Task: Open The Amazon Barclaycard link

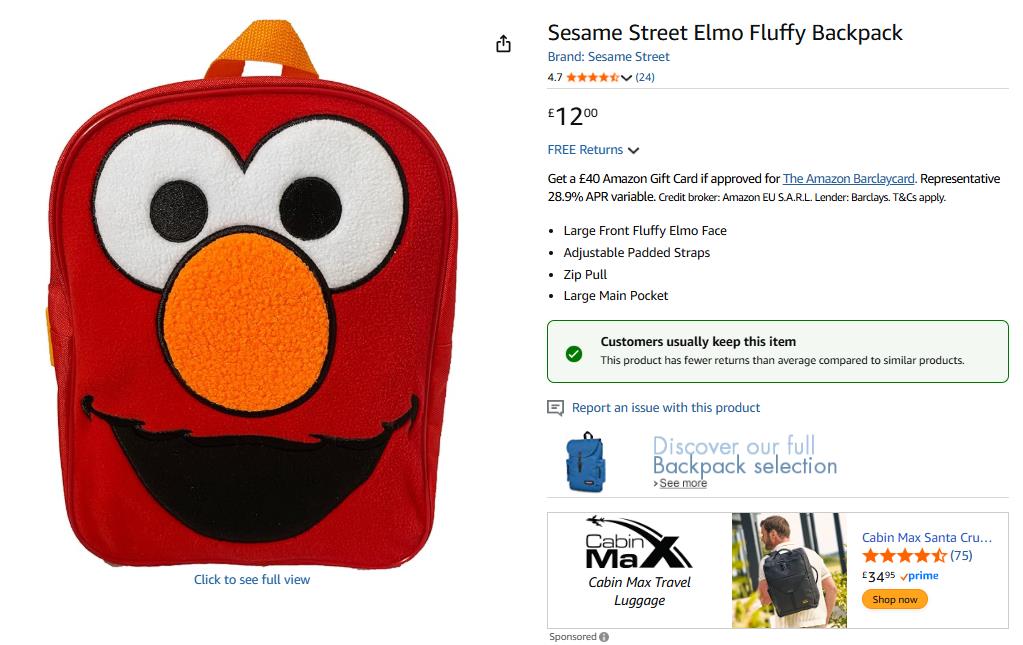Action: coord(848,179)
